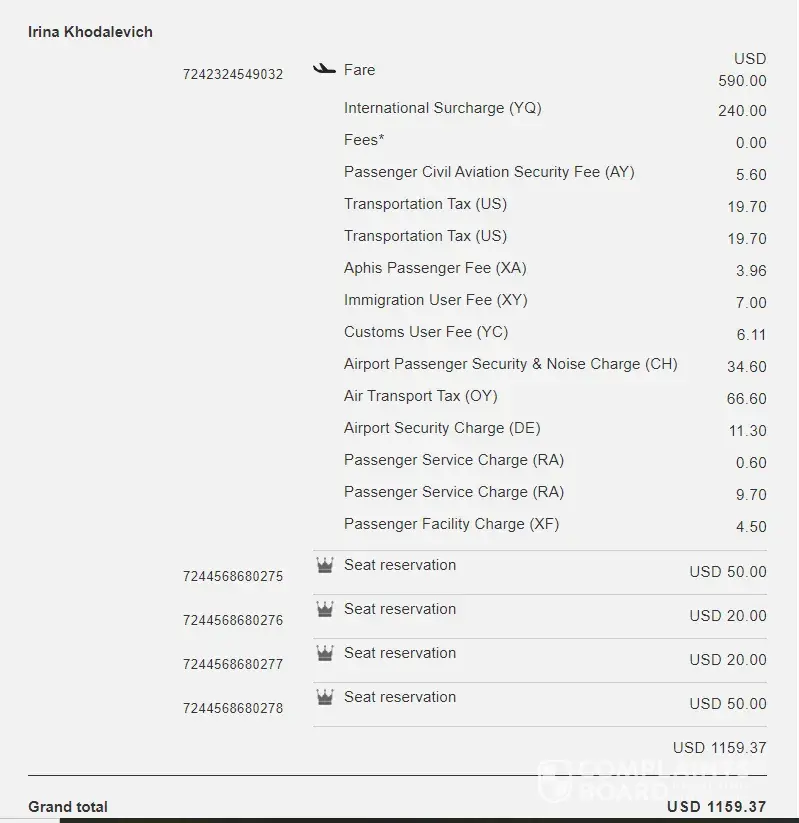Click the Grand total label
The image size is (799, 823).
pos(68,807)
